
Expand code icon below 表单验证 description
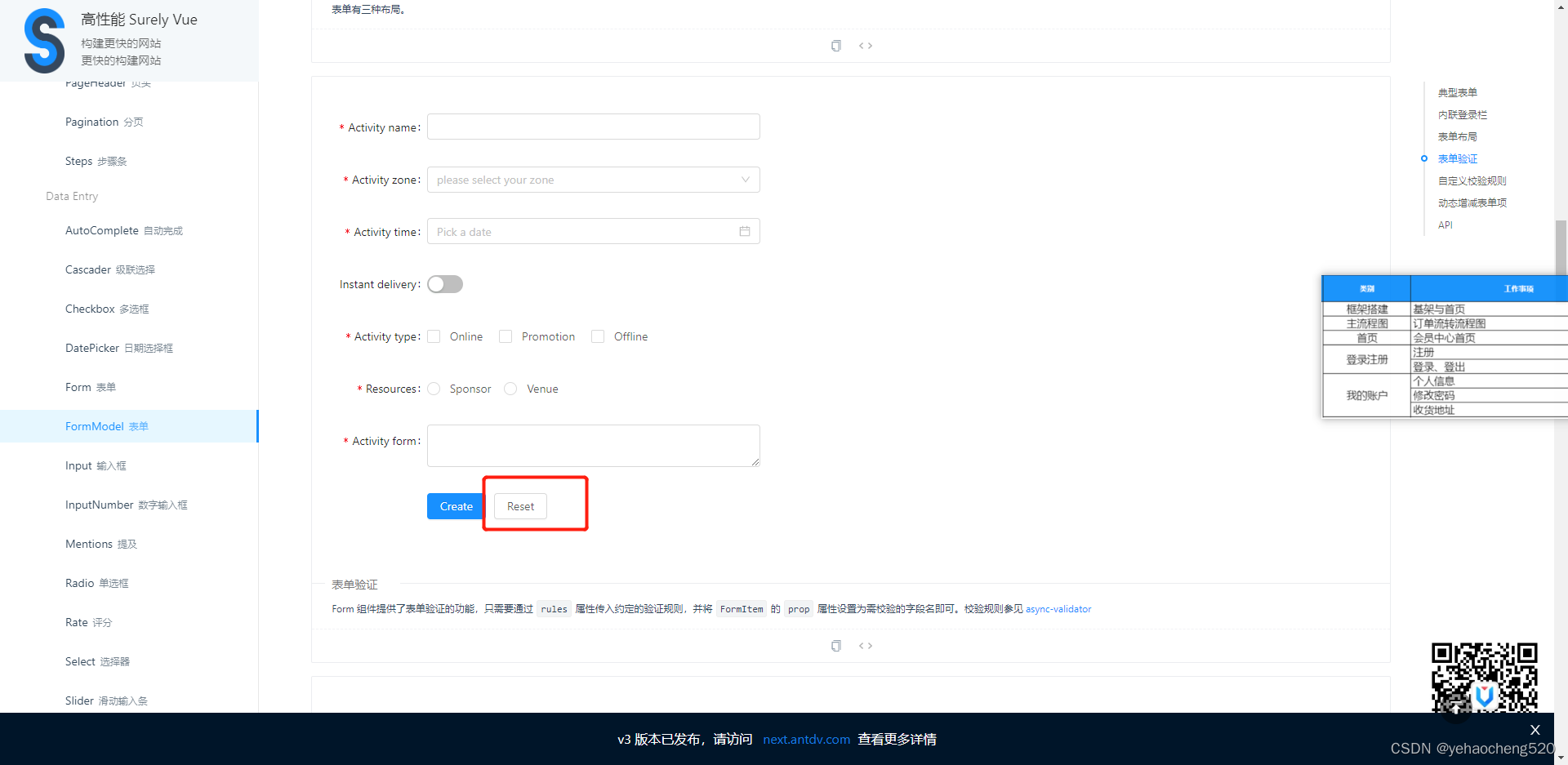point(866,646)
